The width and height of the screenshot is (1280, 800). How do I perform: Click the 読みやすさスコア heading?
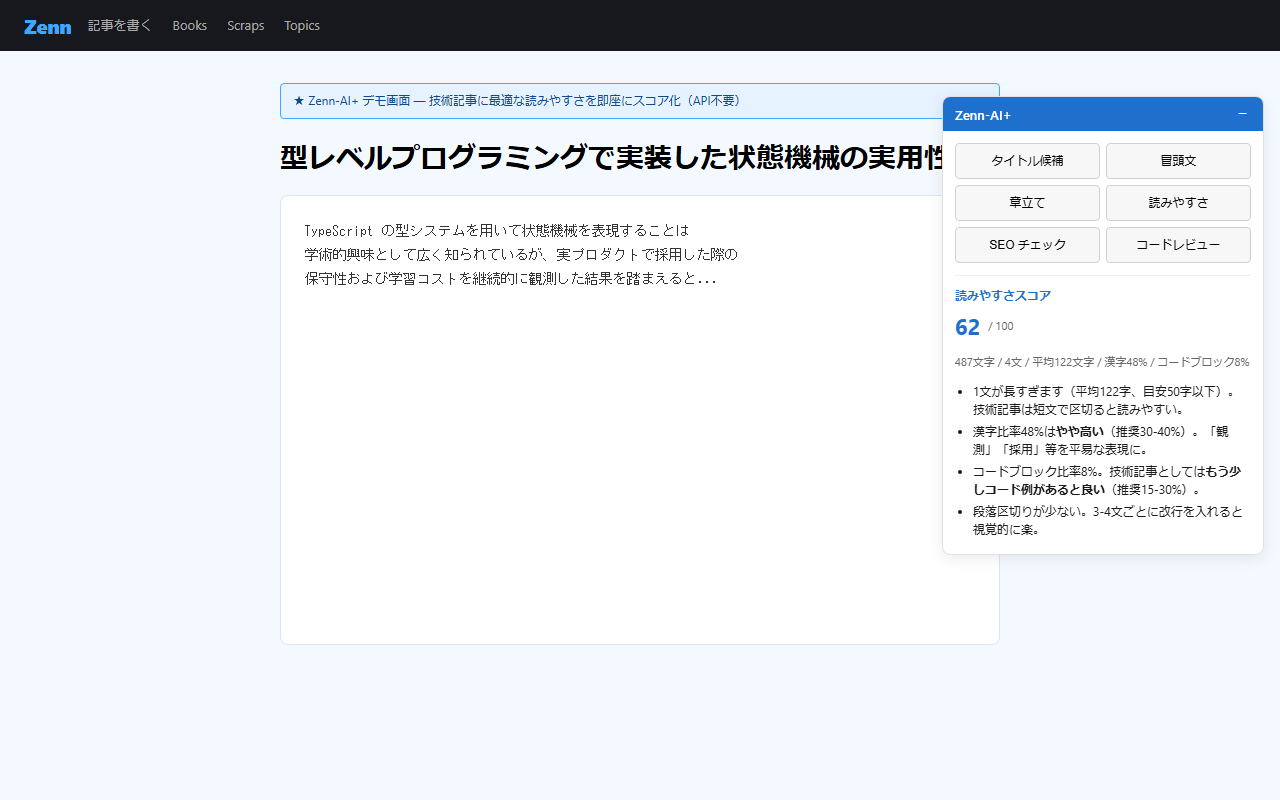1003,296
